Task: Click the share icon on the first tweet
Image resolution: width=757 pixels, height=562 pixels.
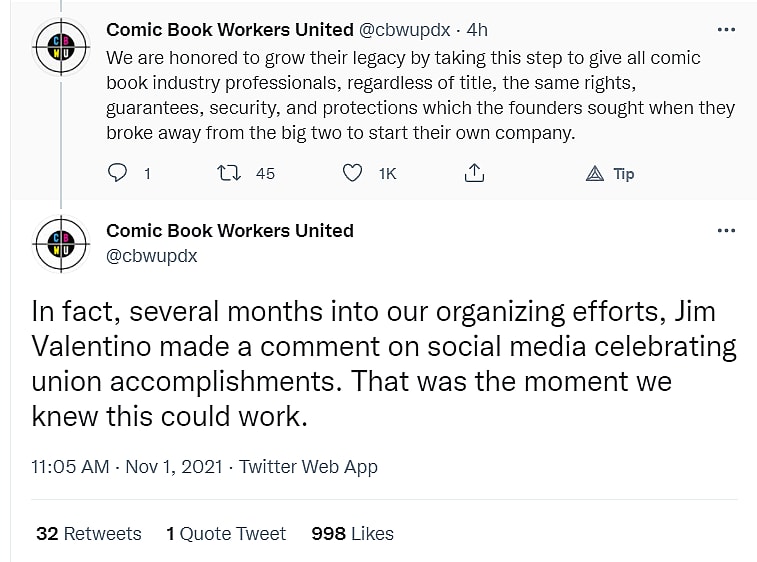Action: click(474, 173)
